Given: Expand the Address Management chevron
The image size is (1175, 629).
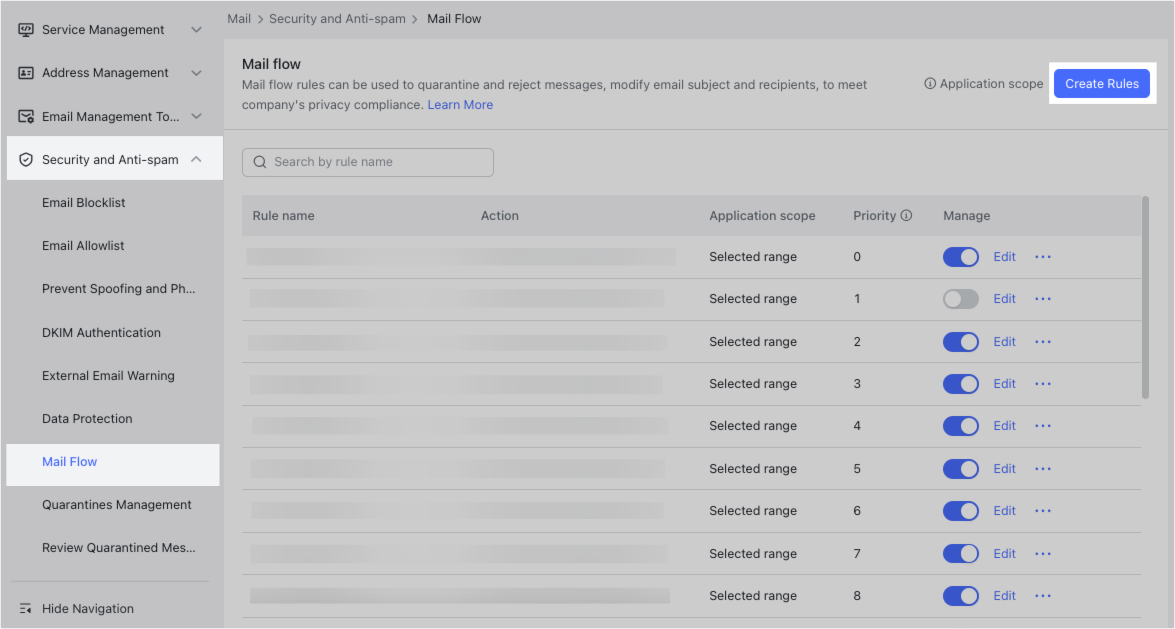Looking at the screenshot, I should [x=196, y=73].
